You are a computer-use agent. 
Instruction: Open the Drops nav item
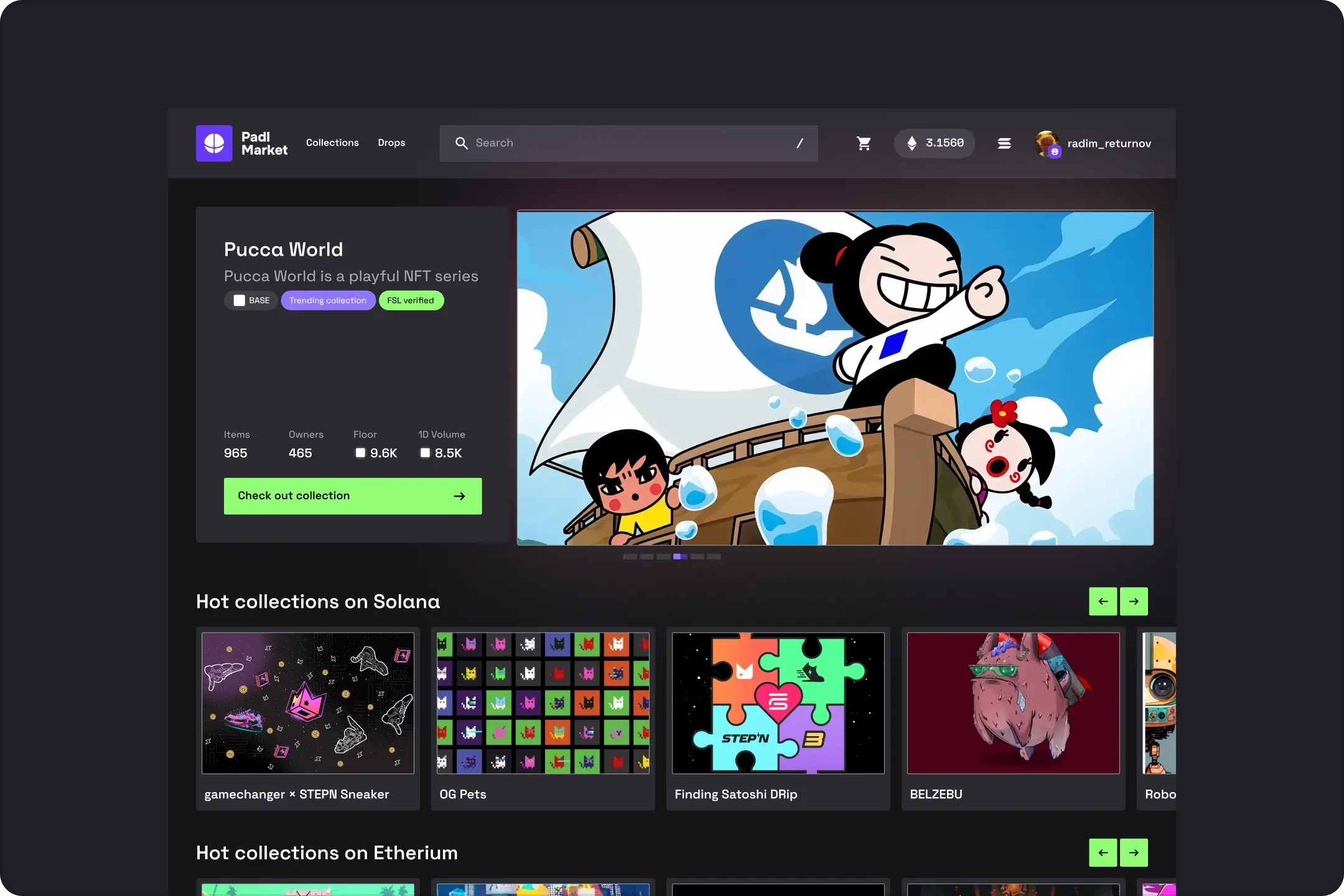point(391,142)
